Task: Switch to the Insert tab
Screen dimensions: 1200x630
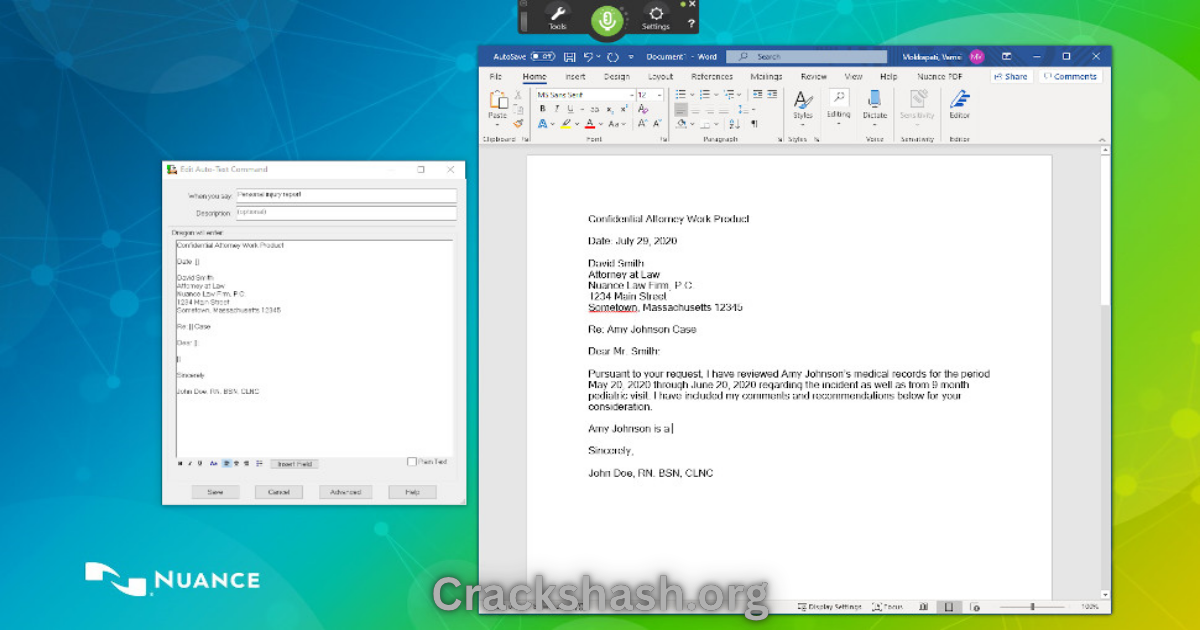Action: [x=575, y=76]
